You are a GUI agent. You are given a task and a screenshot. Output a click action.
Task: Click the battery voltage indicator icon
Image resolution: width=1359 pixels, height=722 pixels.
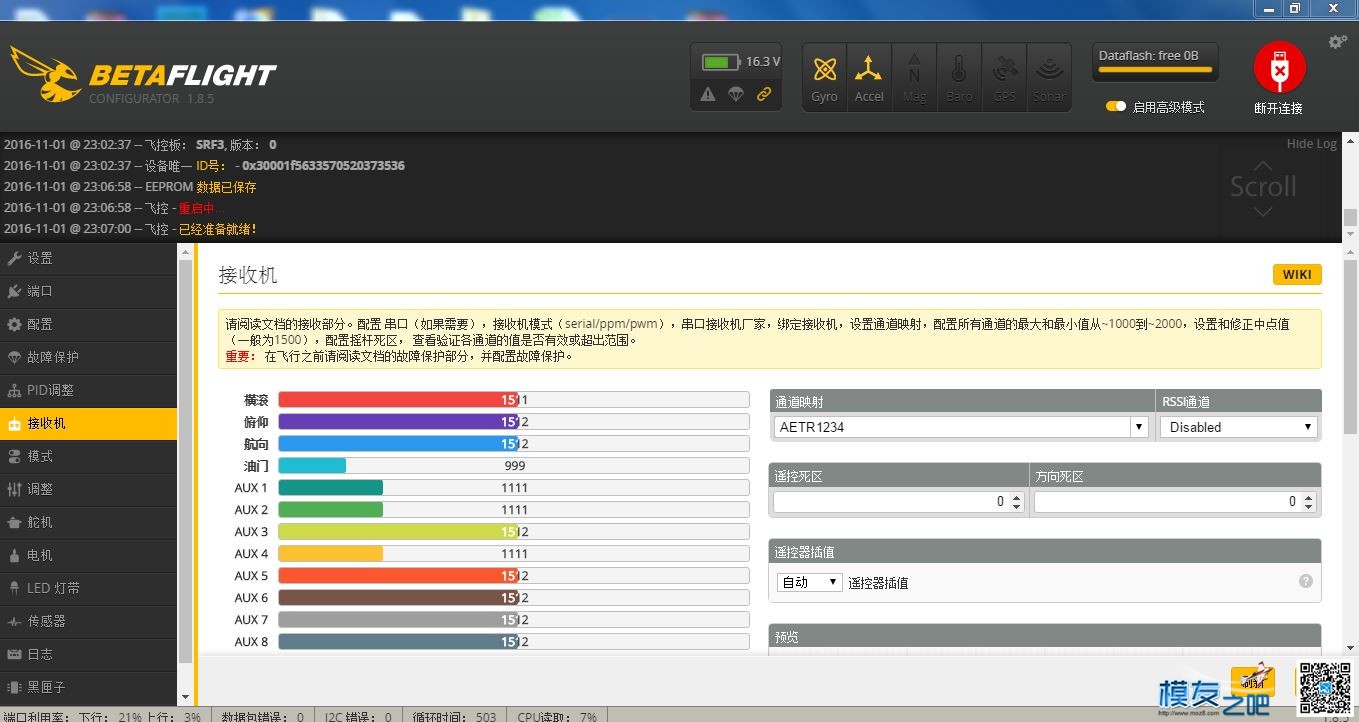tap(720, 62)
